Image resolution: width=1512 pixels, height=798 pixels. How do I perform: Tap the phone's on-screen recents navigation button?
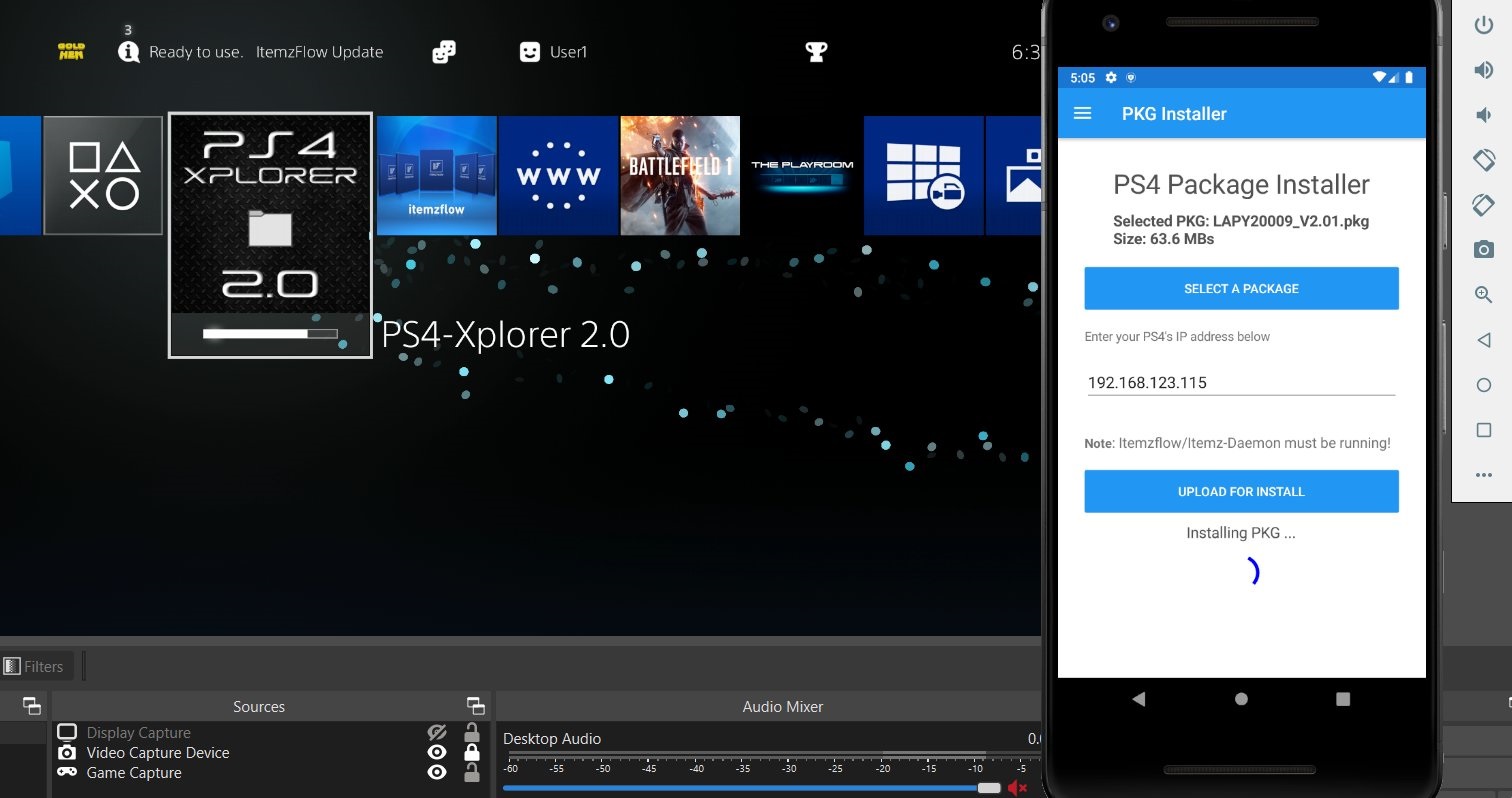point(1343,699)
